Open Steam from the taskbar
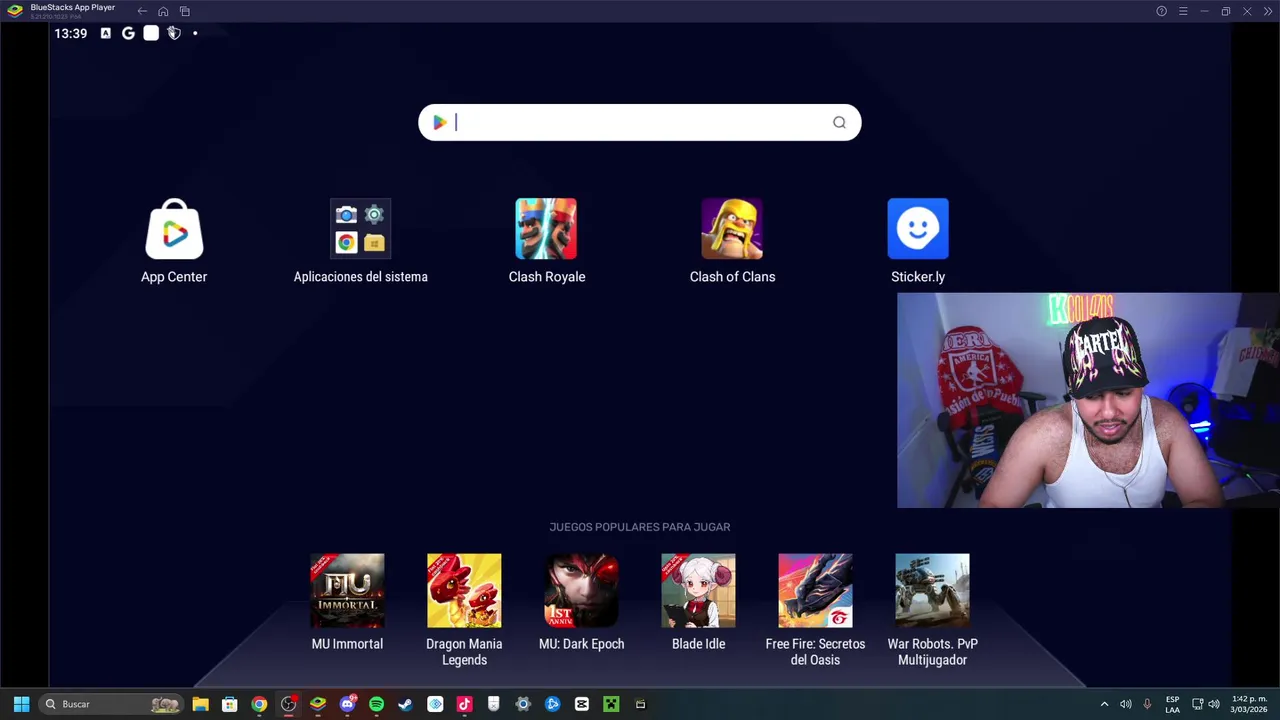Viewport: 1280px width, 720px height. (x=405, y=704)
